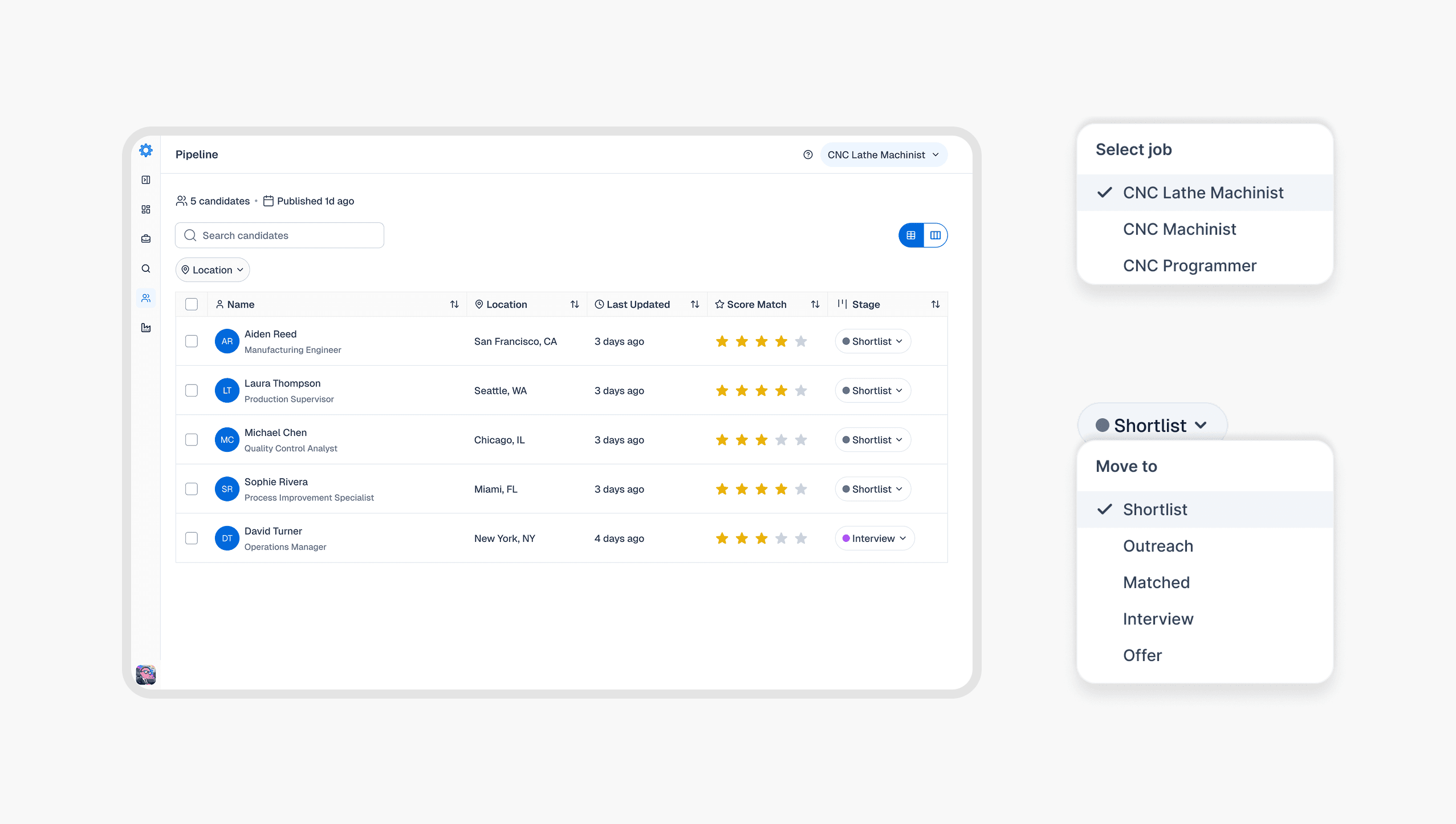Select Outreach in Move to menu
Image resolution: width=1456 pixels, height=824 pixels.
click(x=1158, y=546)
